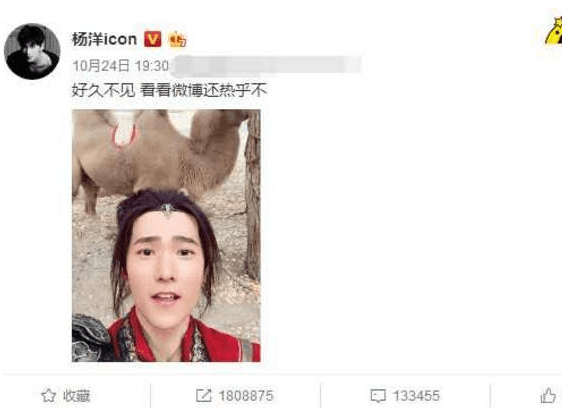This screenshot has width=562, height=409.
Task: Open the 1808875 repost count
Action: pyautogui.click(x=246, y=396)
